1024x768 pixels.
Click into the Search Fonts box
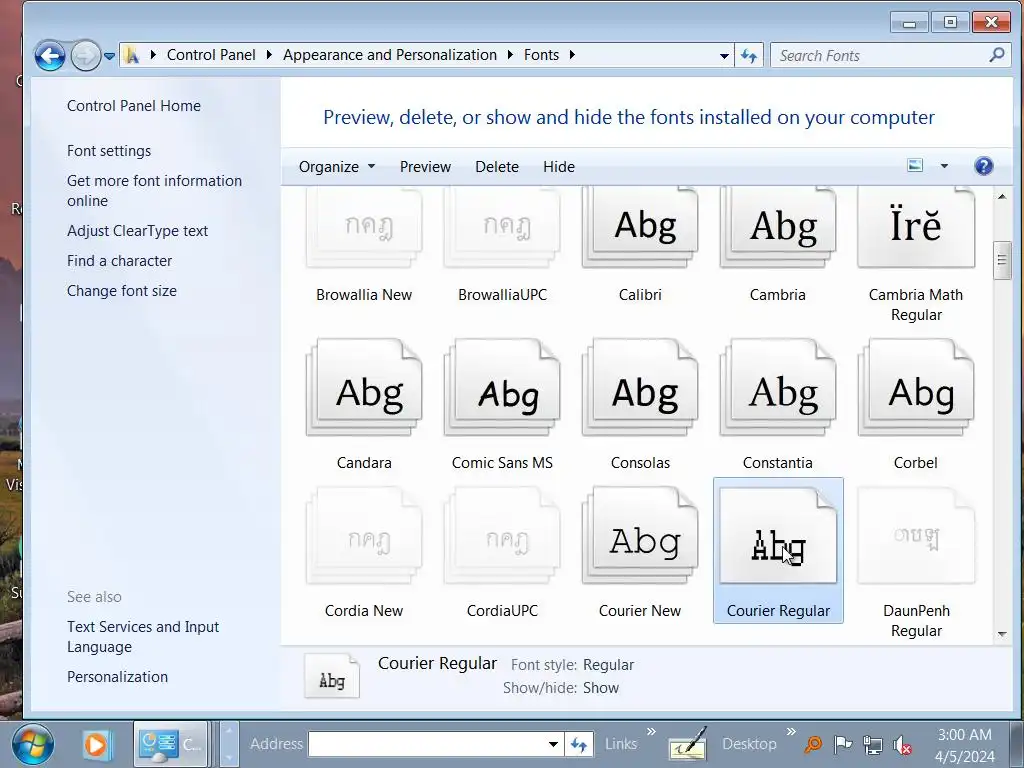[x=882, y=56]
